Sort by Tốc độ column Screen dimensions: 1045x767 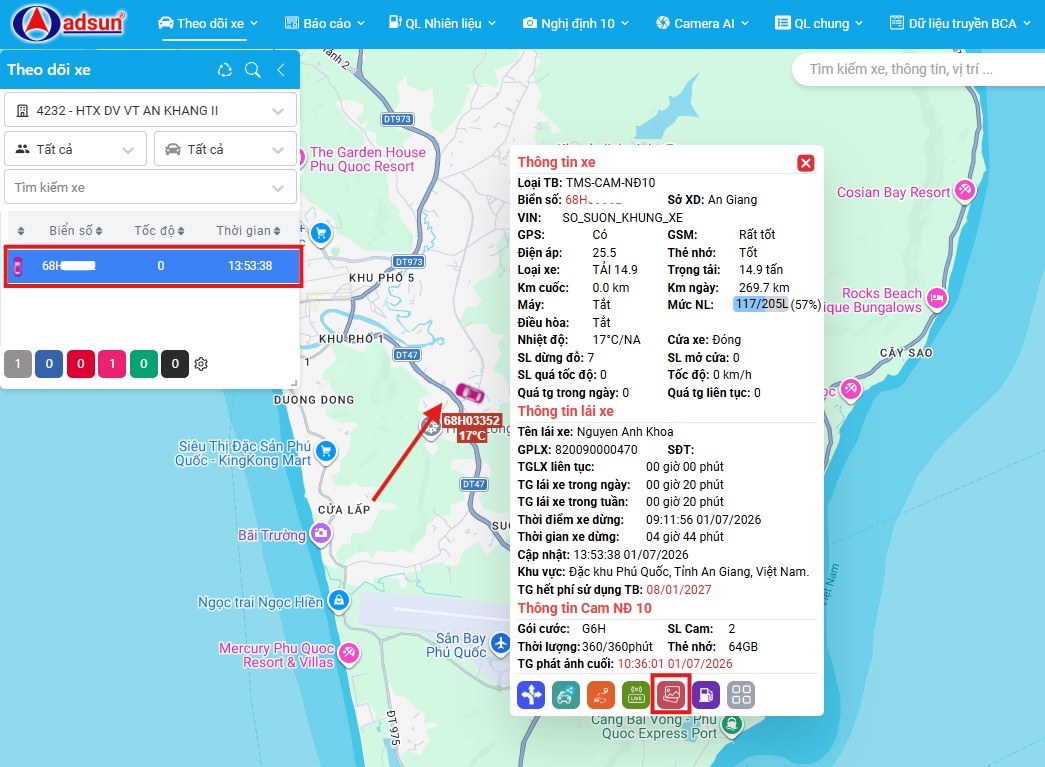click(x=159, y=231)
